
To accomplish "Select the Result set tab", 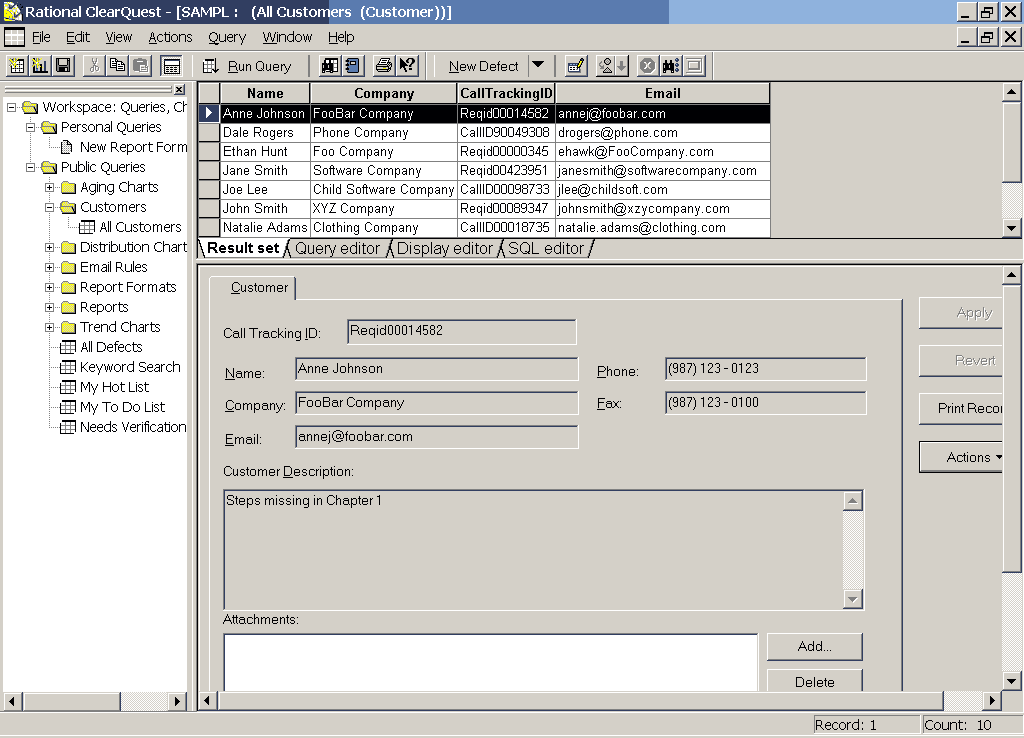I will pyautogui.click(x=244, y=248).
